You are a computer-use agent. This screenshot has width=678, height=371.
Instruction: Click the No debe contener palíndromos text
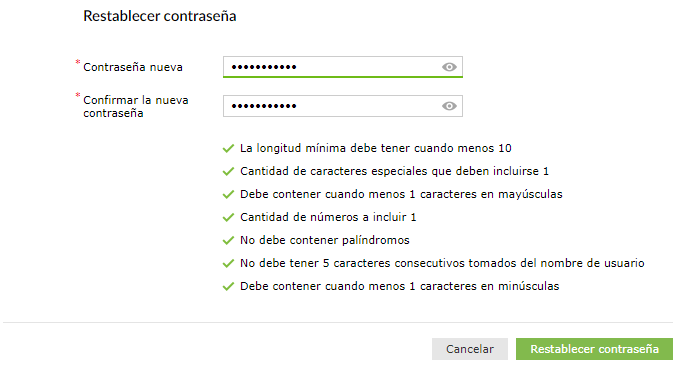click(325, 240)
